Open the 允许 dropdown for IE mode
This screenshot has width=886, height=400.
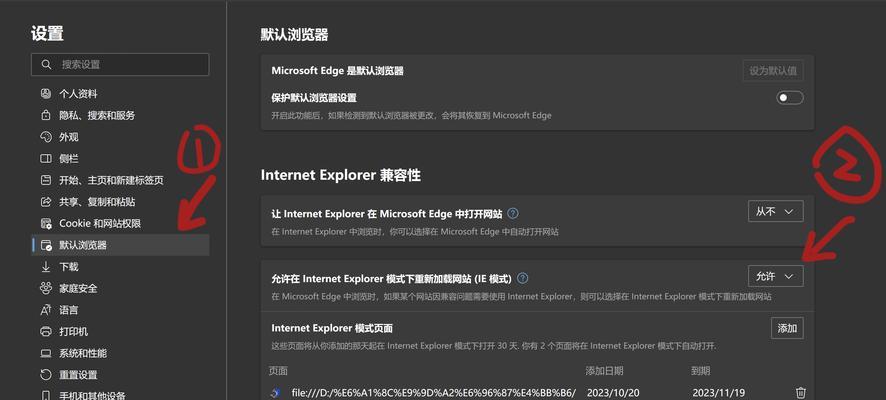click(x=775, y=276)
